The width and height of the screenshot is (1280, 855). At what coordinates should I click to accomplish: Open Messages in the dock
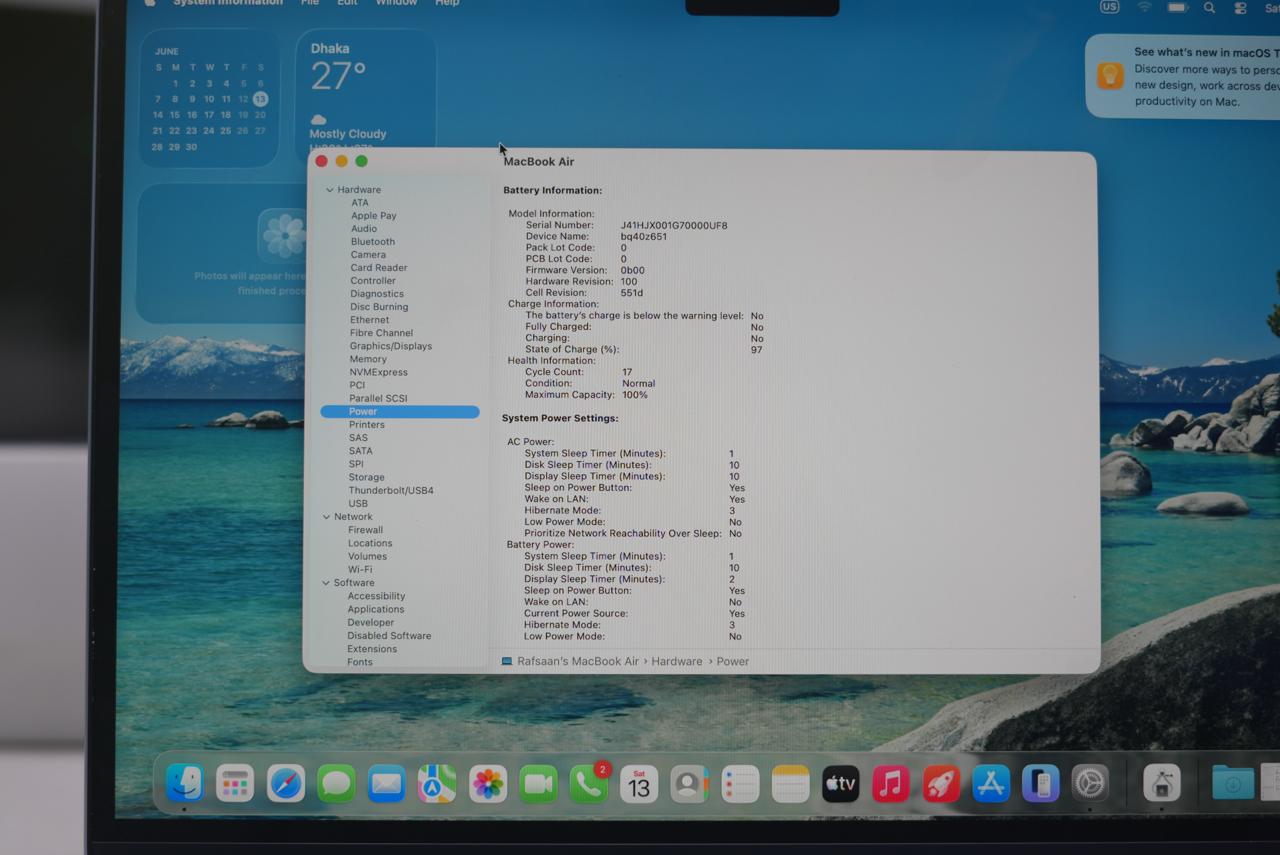(x=336, y=784)
